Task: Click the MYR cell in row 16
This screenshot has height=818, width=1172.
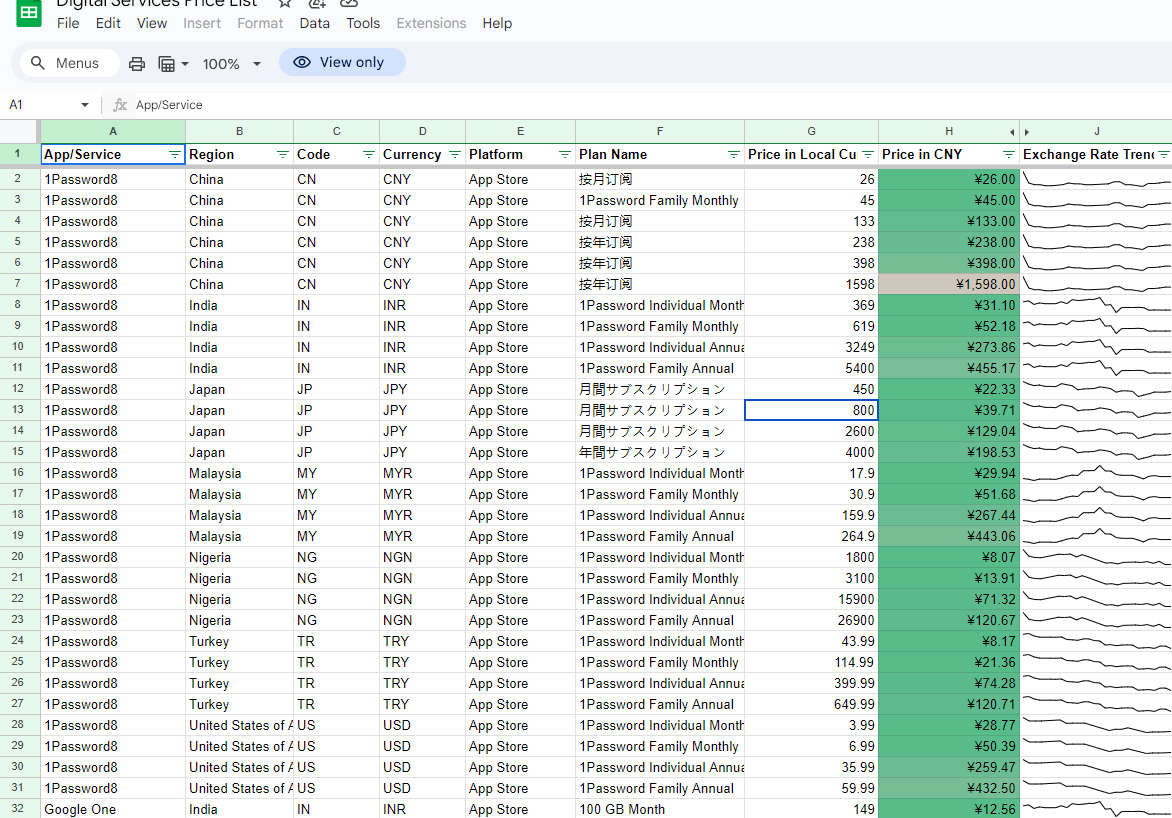Action: [422, 473]
